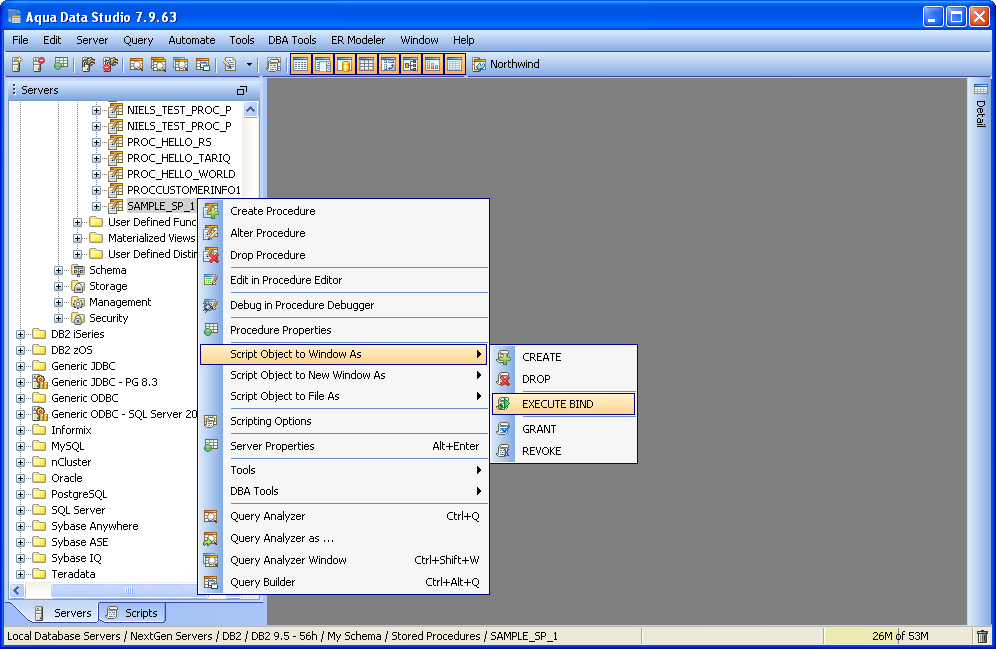The width and height of the screenshot is (996, 649).
Task: Click the Query Builder toolbar icon with stacked windows
Action: 203,64
